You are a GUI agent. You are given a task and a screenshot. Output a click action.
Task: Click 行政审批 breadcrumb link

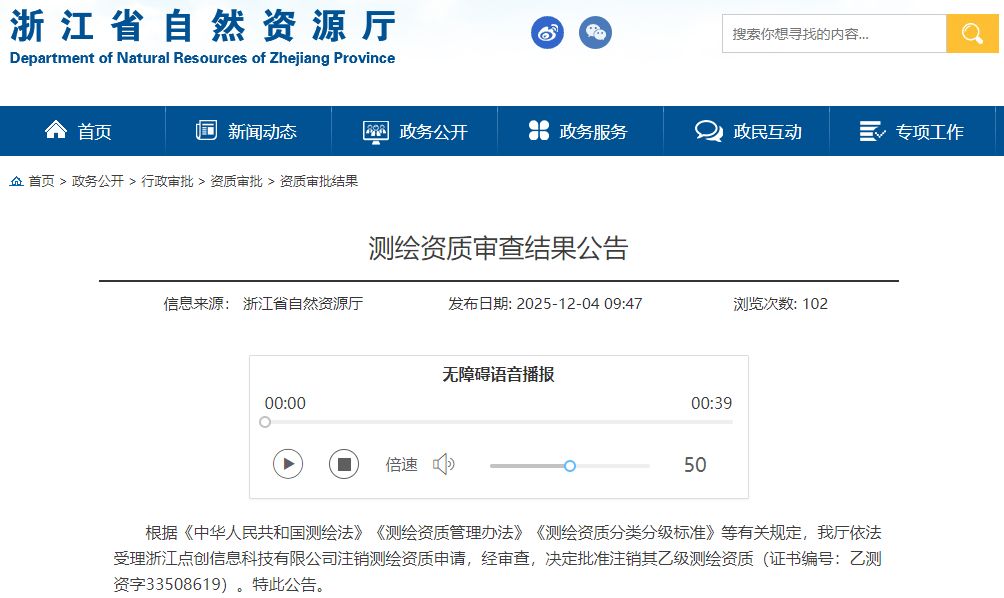167,181
